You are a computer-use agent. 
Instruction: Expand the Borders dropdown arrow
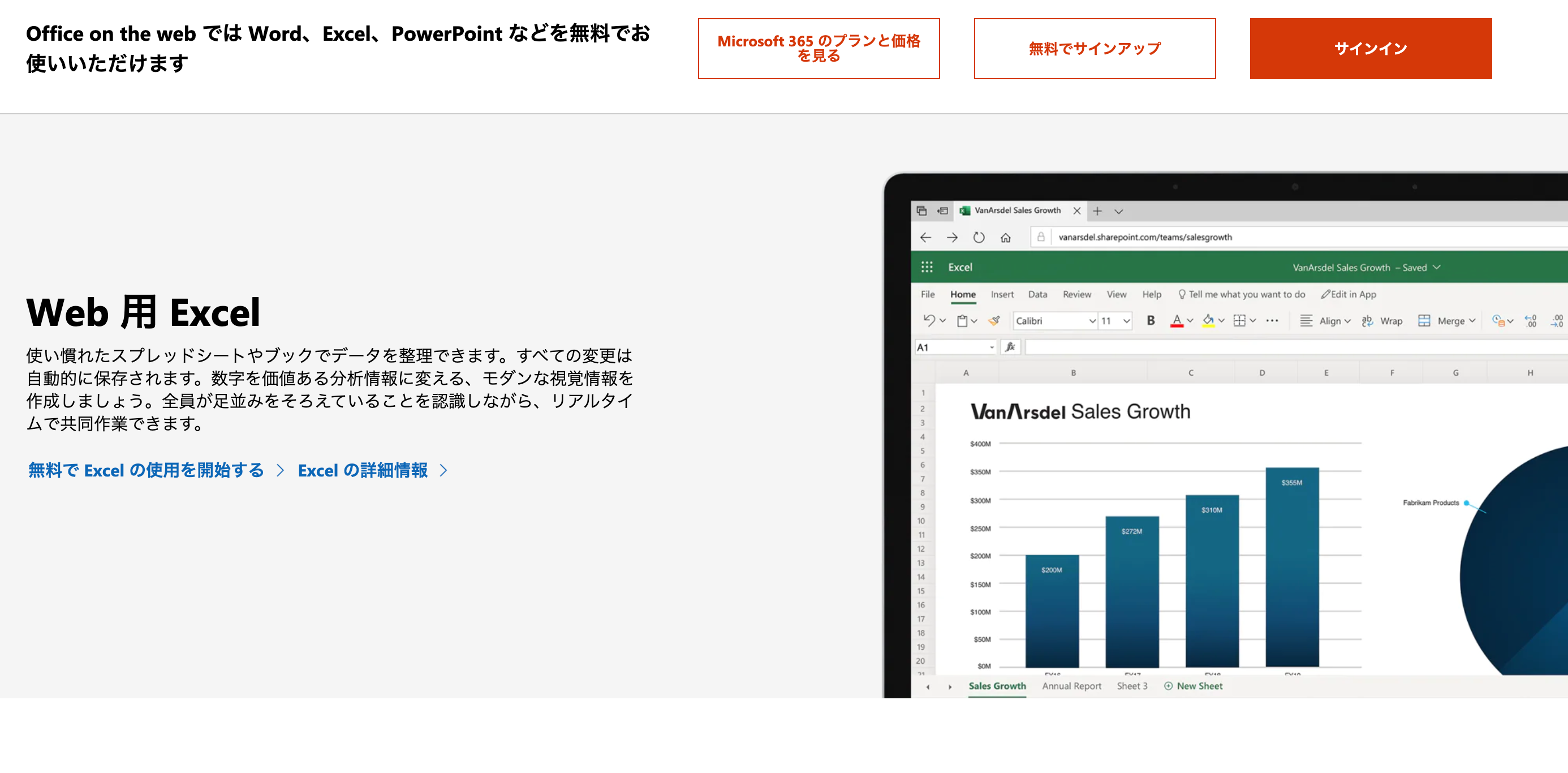(1253, 320)
